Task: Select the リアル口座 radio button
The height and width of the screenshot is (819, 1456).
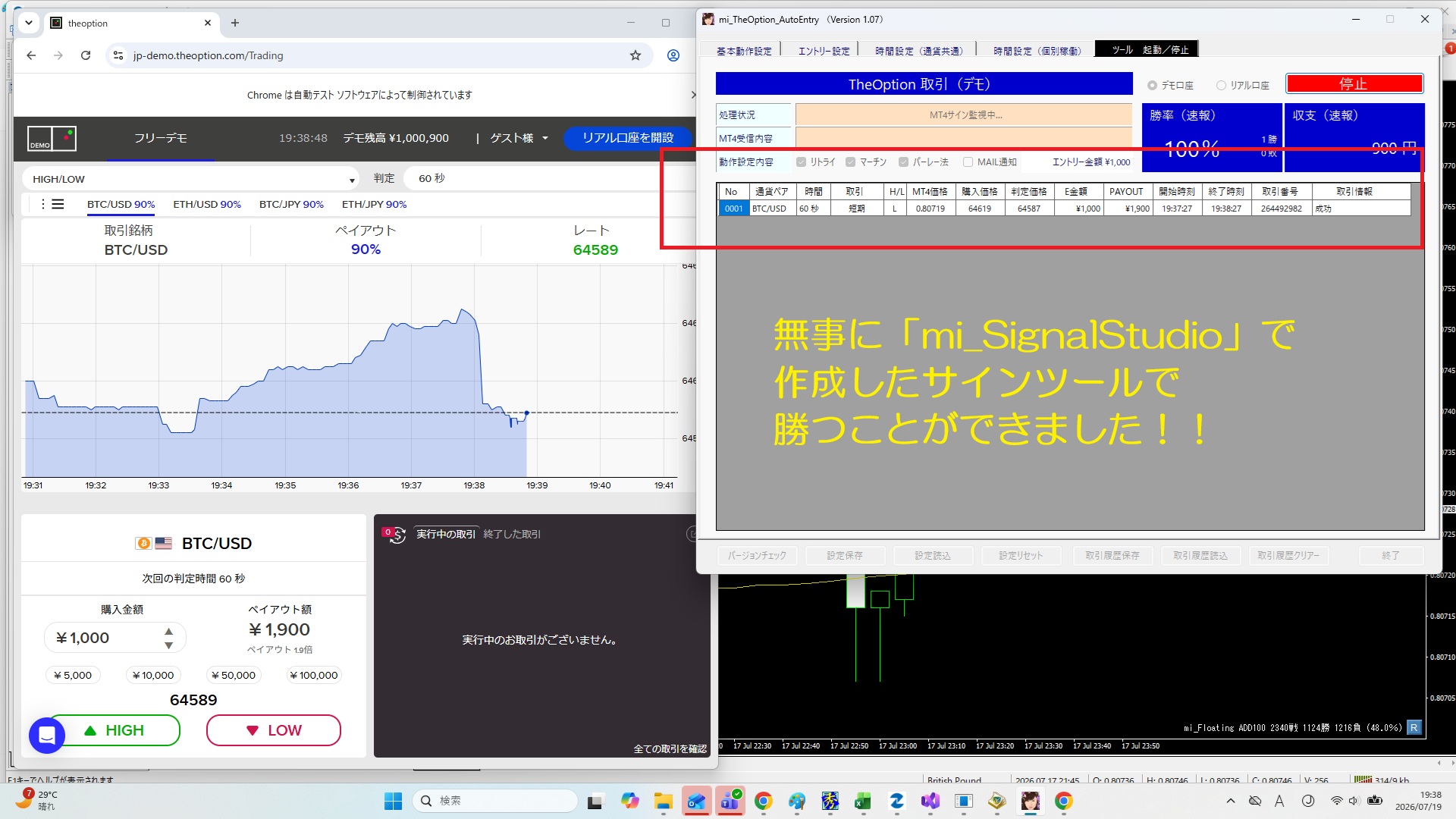Action: tap(1221, 85)
